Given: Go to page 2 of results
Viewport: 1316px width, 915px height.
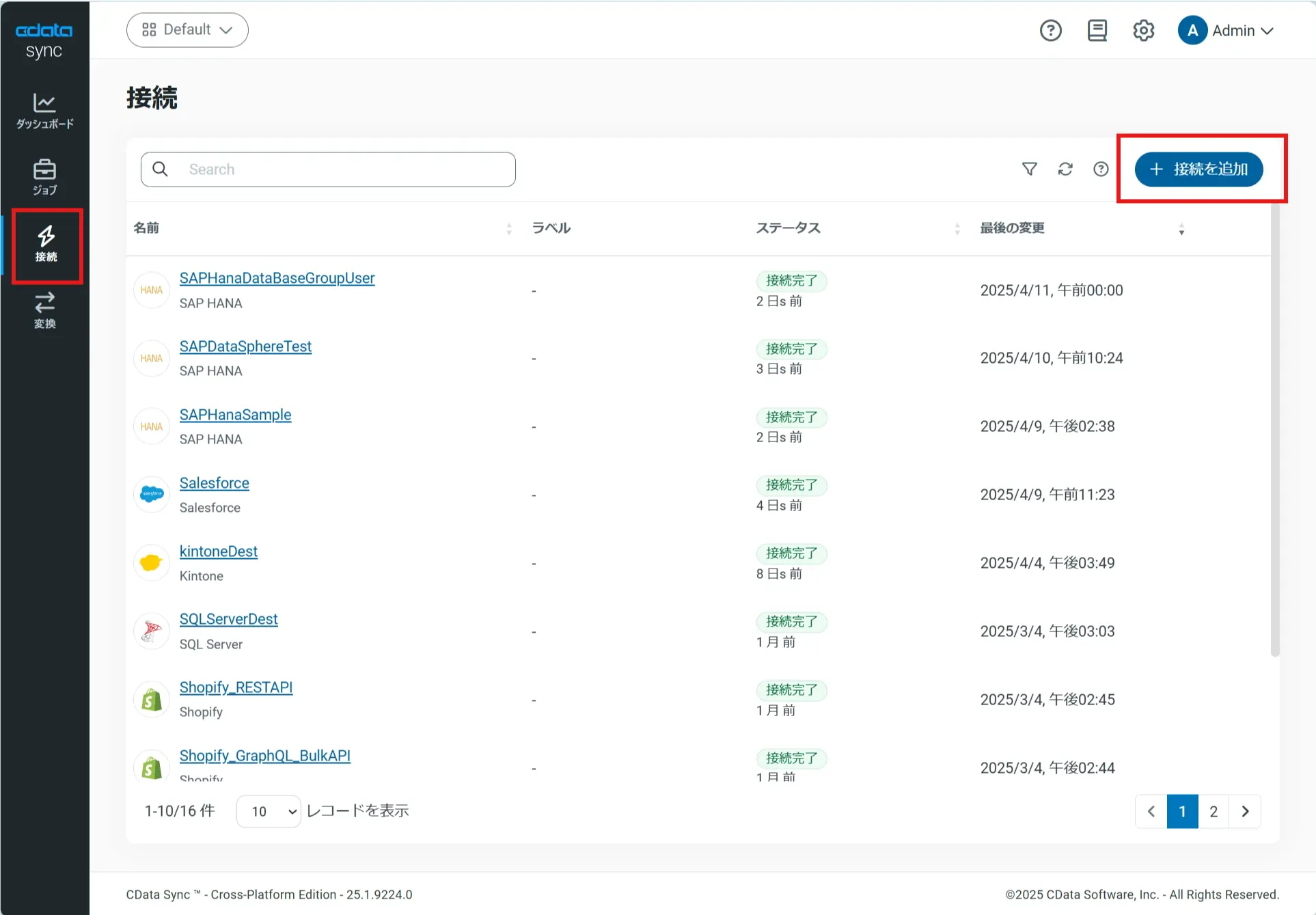Looking at the screenshot, I should (x=1213, y=811).
